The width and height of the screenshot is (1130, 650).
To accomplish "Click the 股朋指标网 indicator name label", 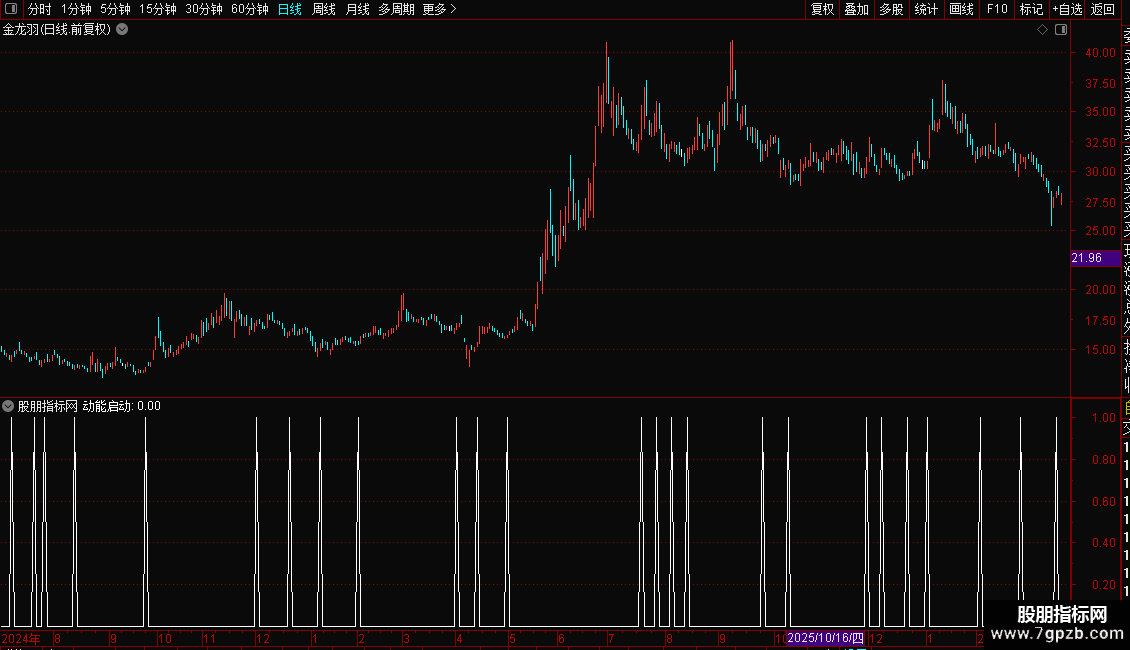I will [48, 406].
